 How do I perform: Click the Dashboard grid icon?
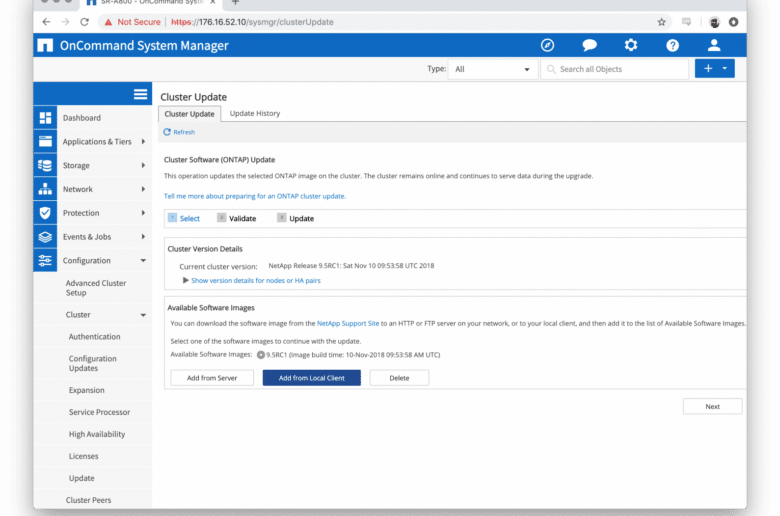45,118
